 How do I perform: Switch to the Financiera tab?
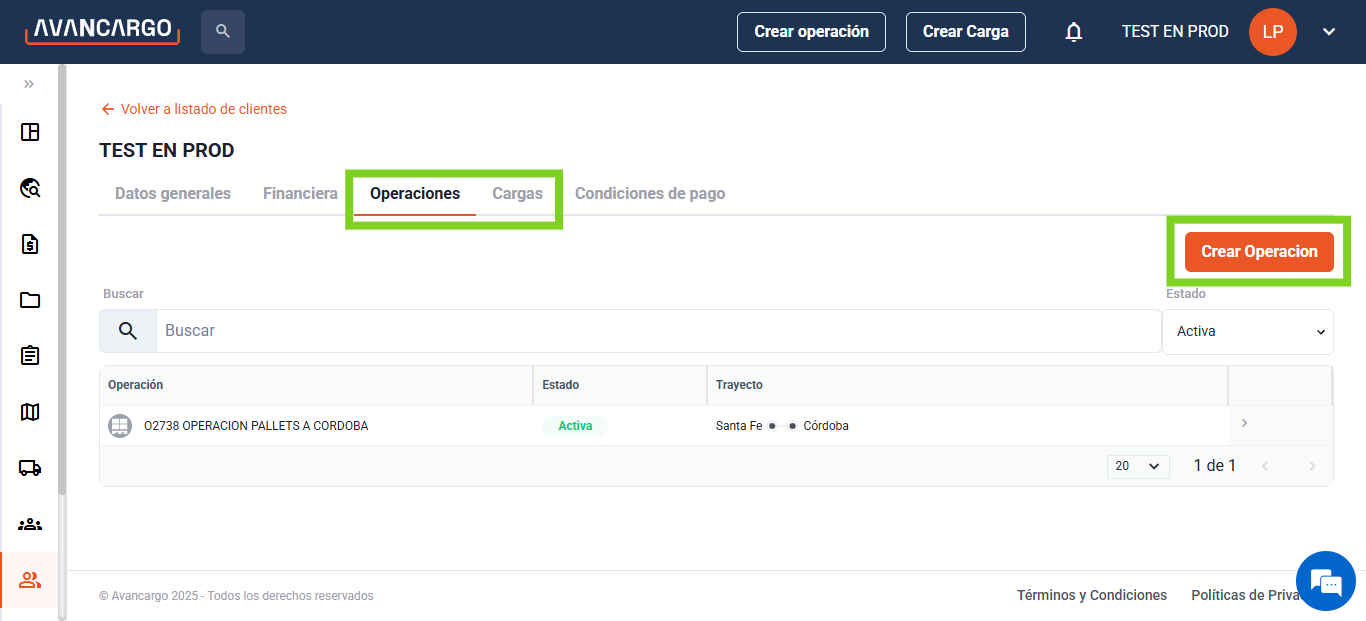coord(300,194)
